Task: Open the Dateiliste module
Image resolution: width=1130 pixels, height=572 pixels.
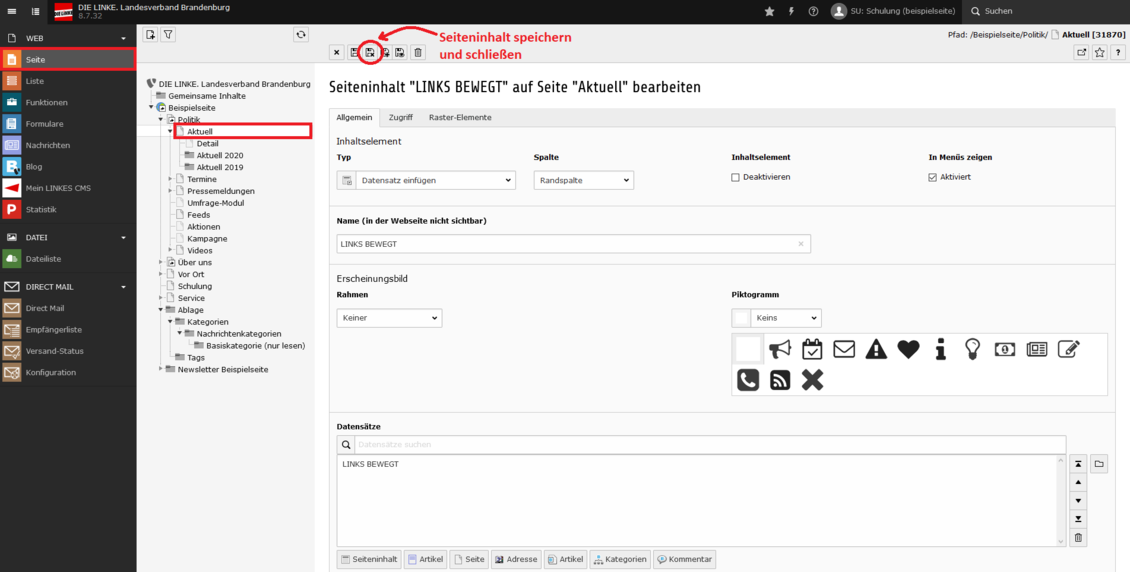Action: click(68, 259)
